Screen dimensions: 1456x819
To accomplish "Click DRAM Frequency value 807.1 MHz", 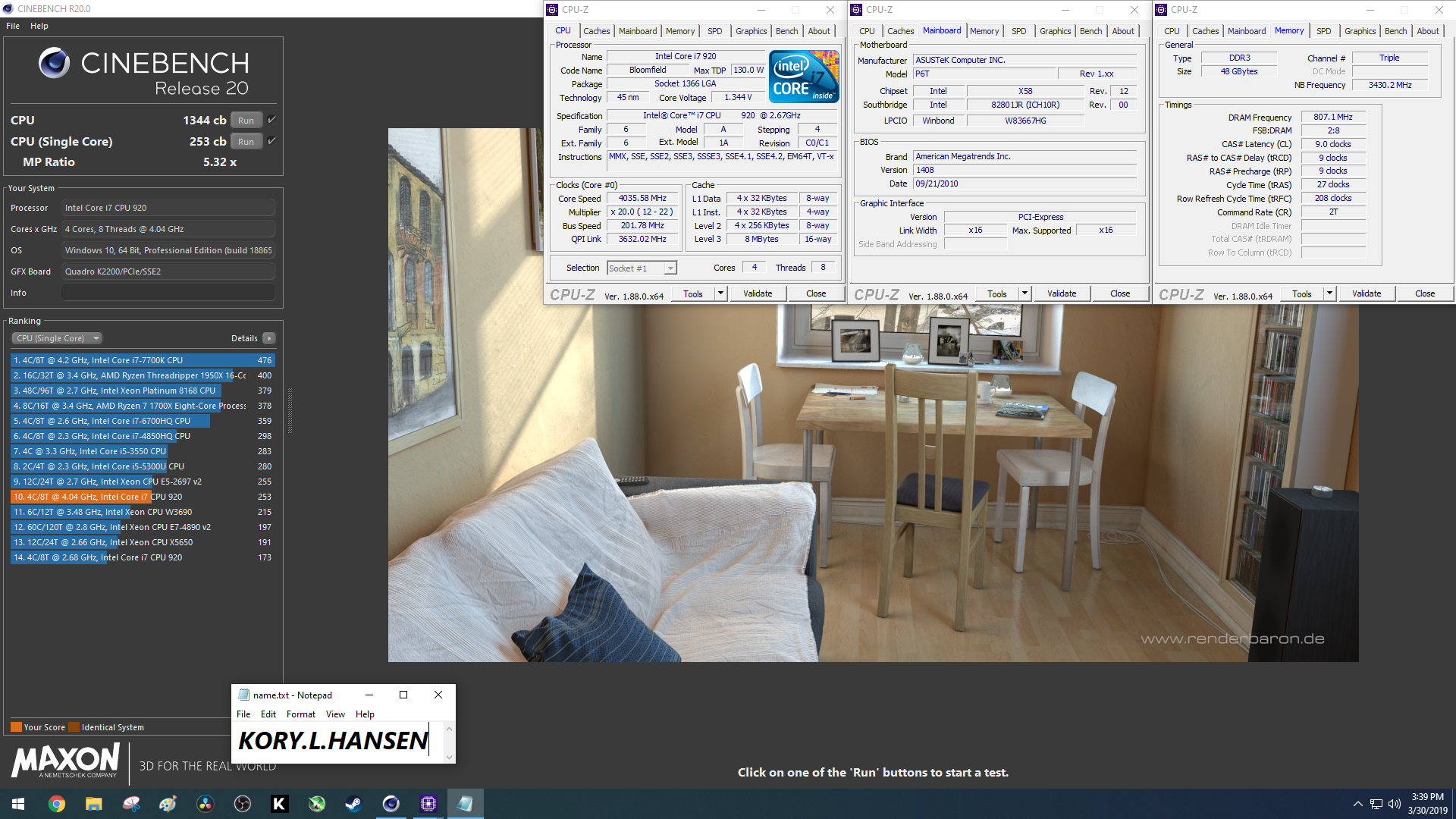I will [1333, 117].
